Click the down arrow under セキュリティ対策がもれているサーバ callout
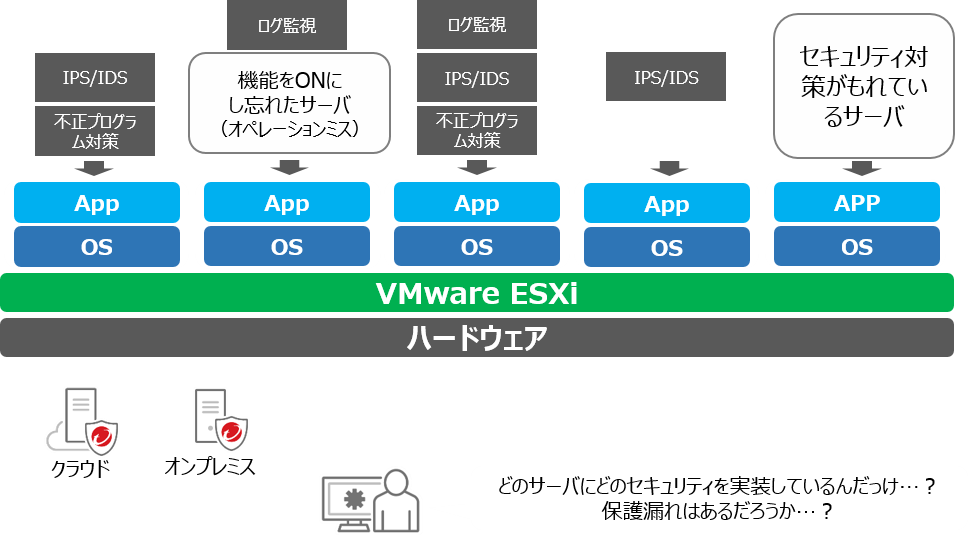Image resolution: width=968 pixels, height=536 pixels. tap(862, 168)
